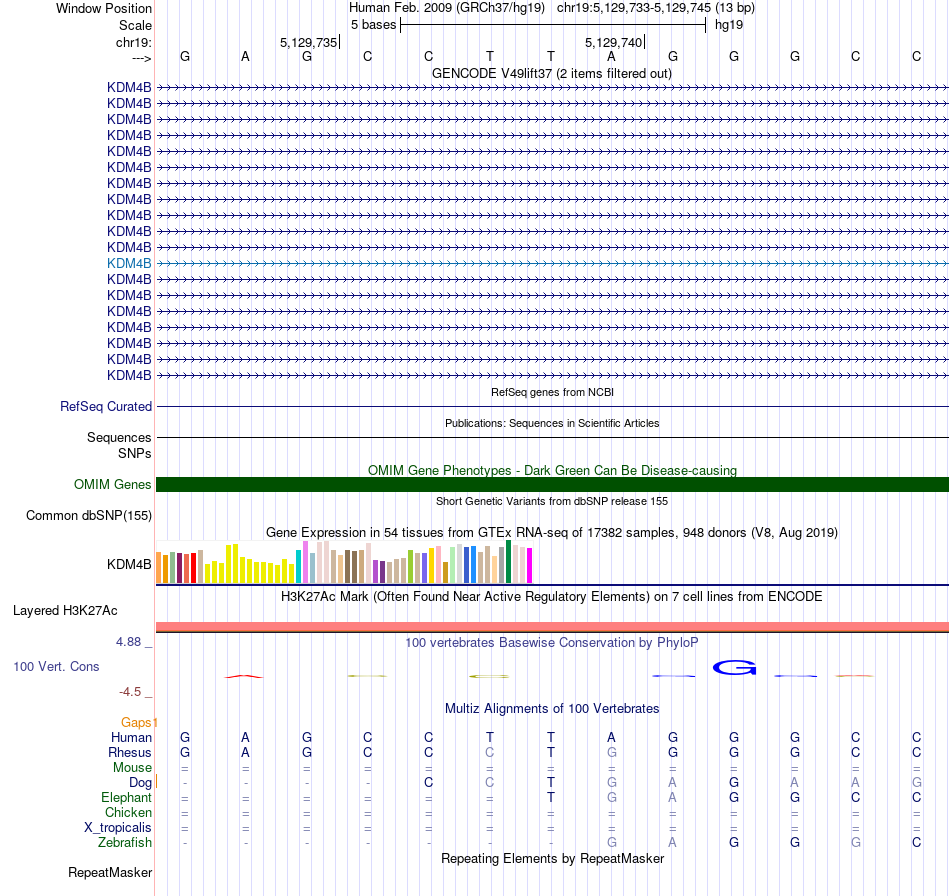This screenshot has width=950, height=896.
Task: Click the Rhesus alignment row label
Action: click(x=130, y=752)
